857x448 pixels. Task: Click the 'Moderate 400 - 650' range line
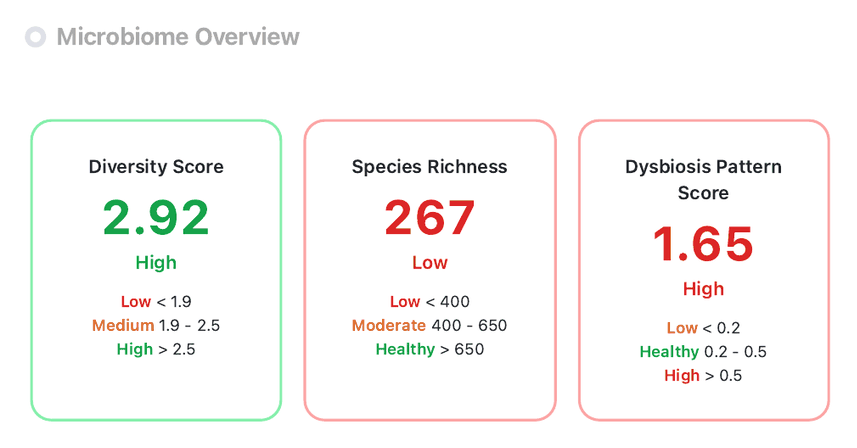pos(430,326)
